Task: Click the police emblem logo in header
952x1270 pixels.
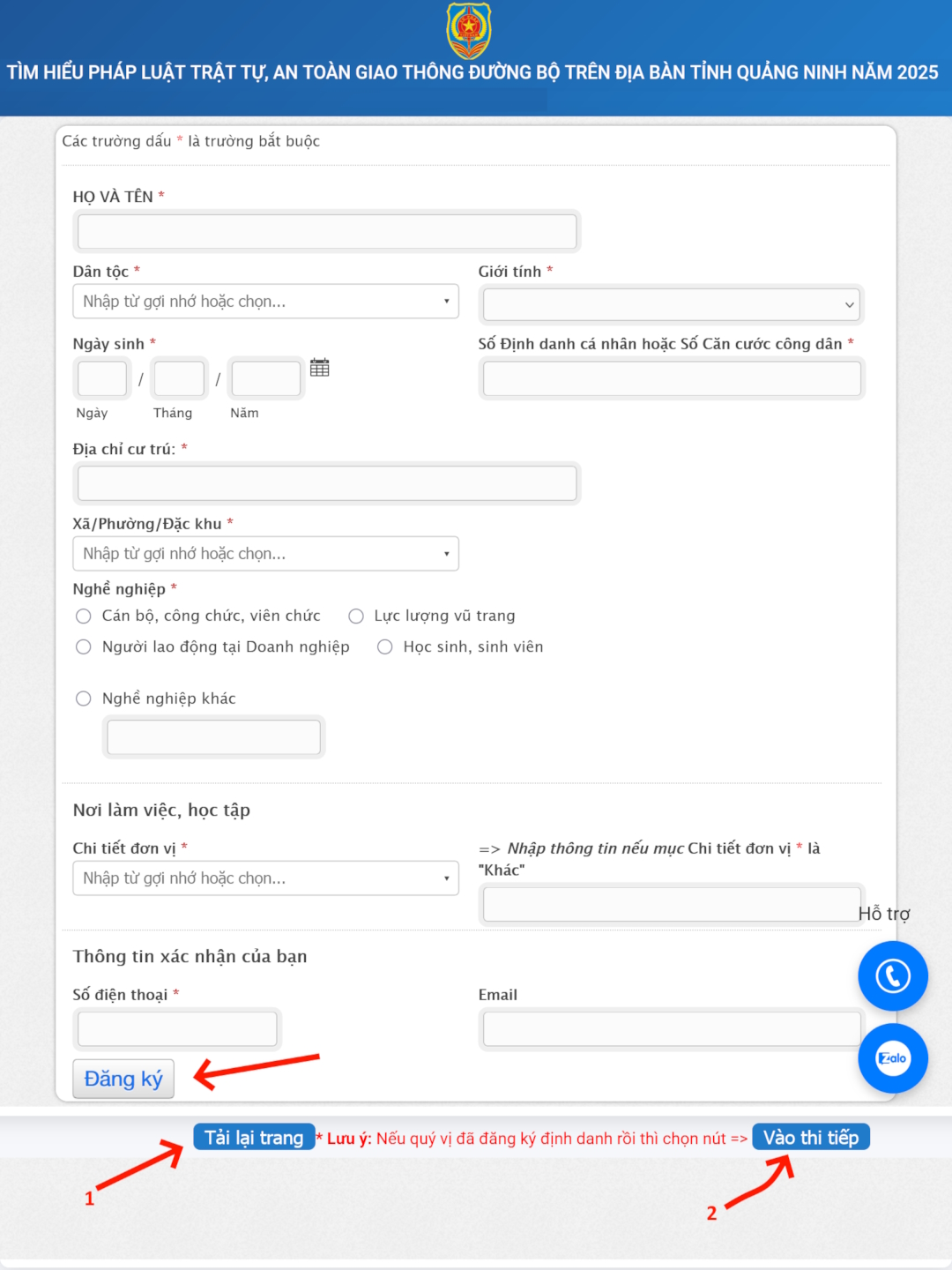Action: click(x=468, y=30)
